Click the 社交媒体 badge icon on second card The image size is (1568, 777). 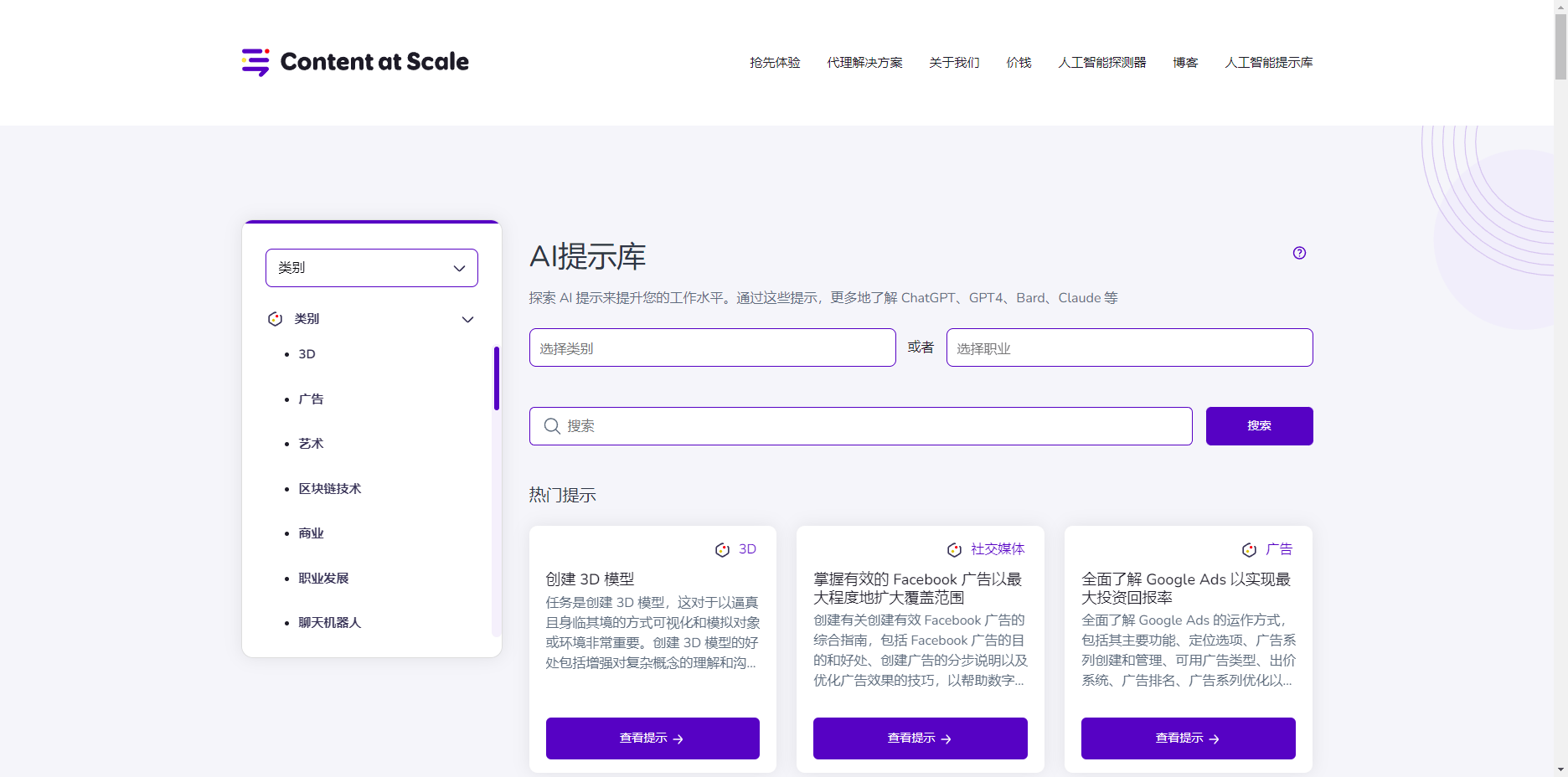[x=954, y=550]
